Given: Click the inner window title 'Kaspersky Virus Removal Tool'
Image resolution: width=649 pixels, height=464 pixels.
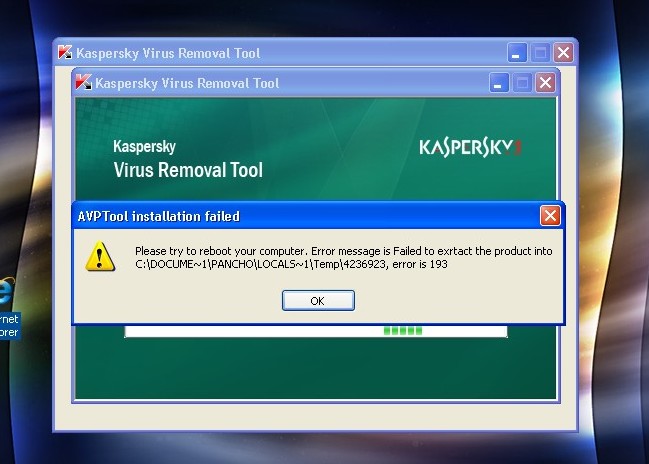Looking at the screenshot, I should point(187,83).
